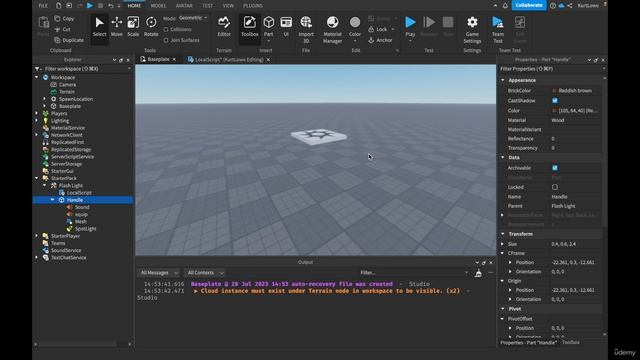Click the Color tool in ribbon

click(x=355, y=29)
